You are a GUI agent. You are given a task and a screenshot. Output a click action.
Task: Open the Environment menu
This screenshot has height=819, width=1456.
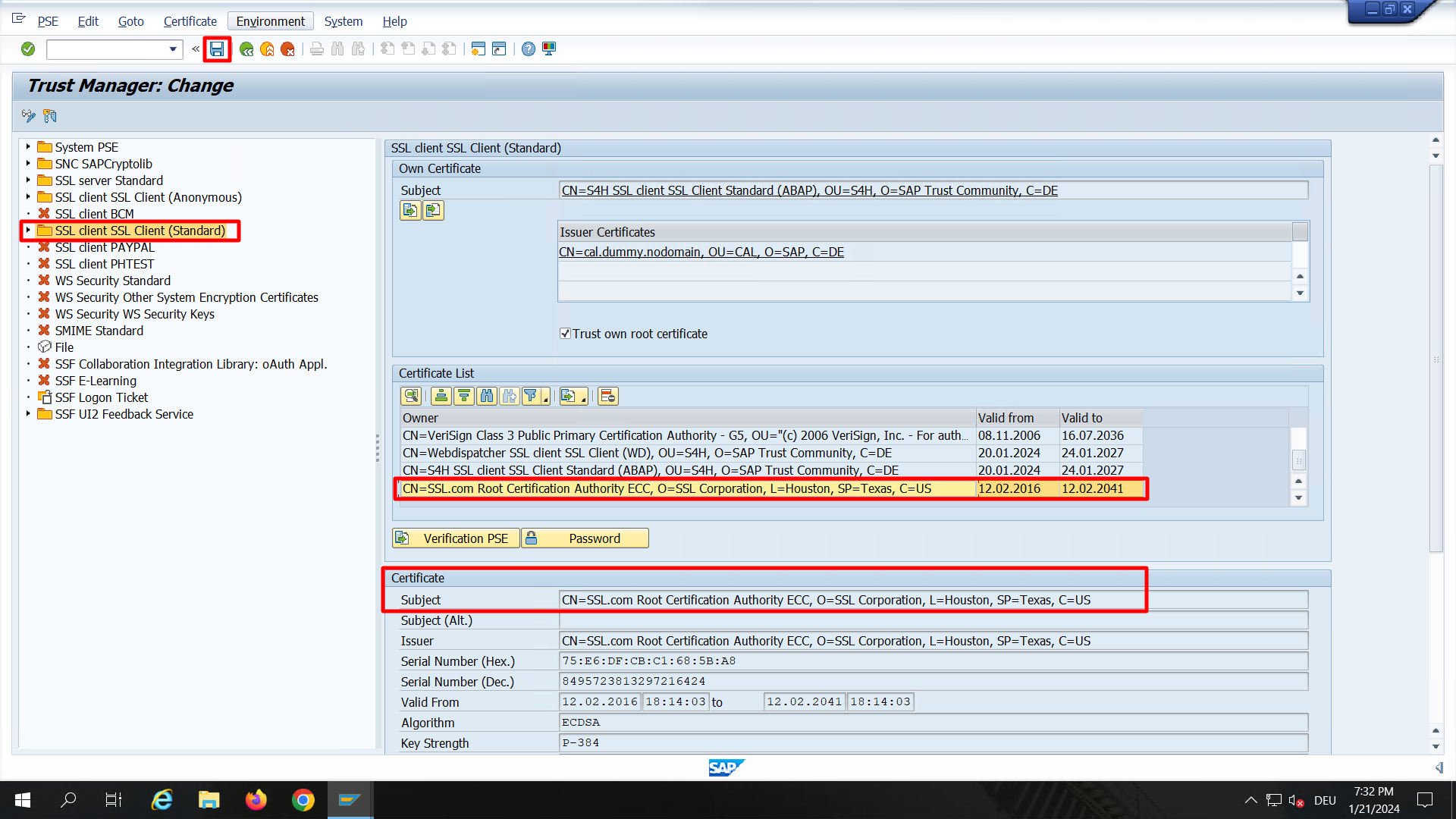[x=270, y=21]
